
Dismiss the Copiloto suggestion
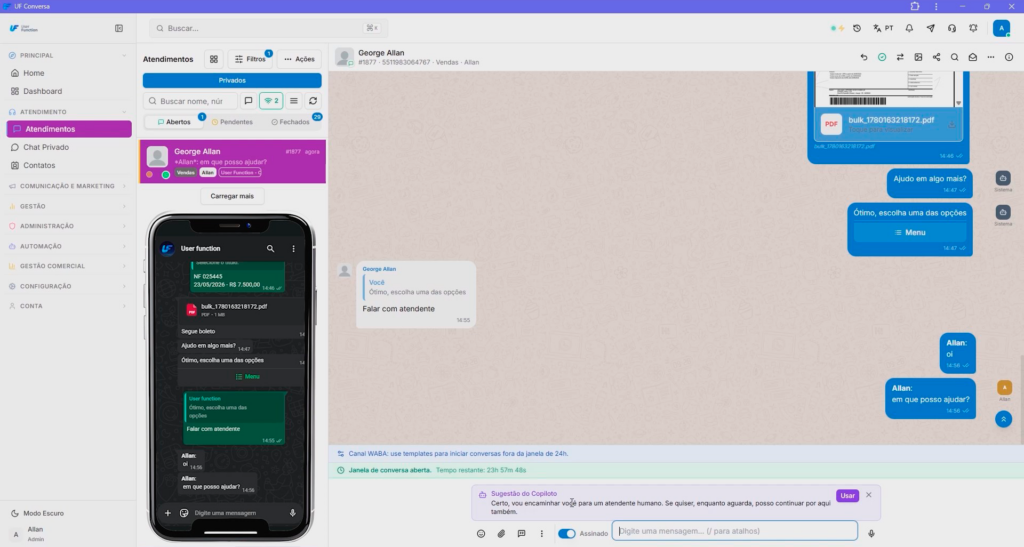tap(869, 495)
